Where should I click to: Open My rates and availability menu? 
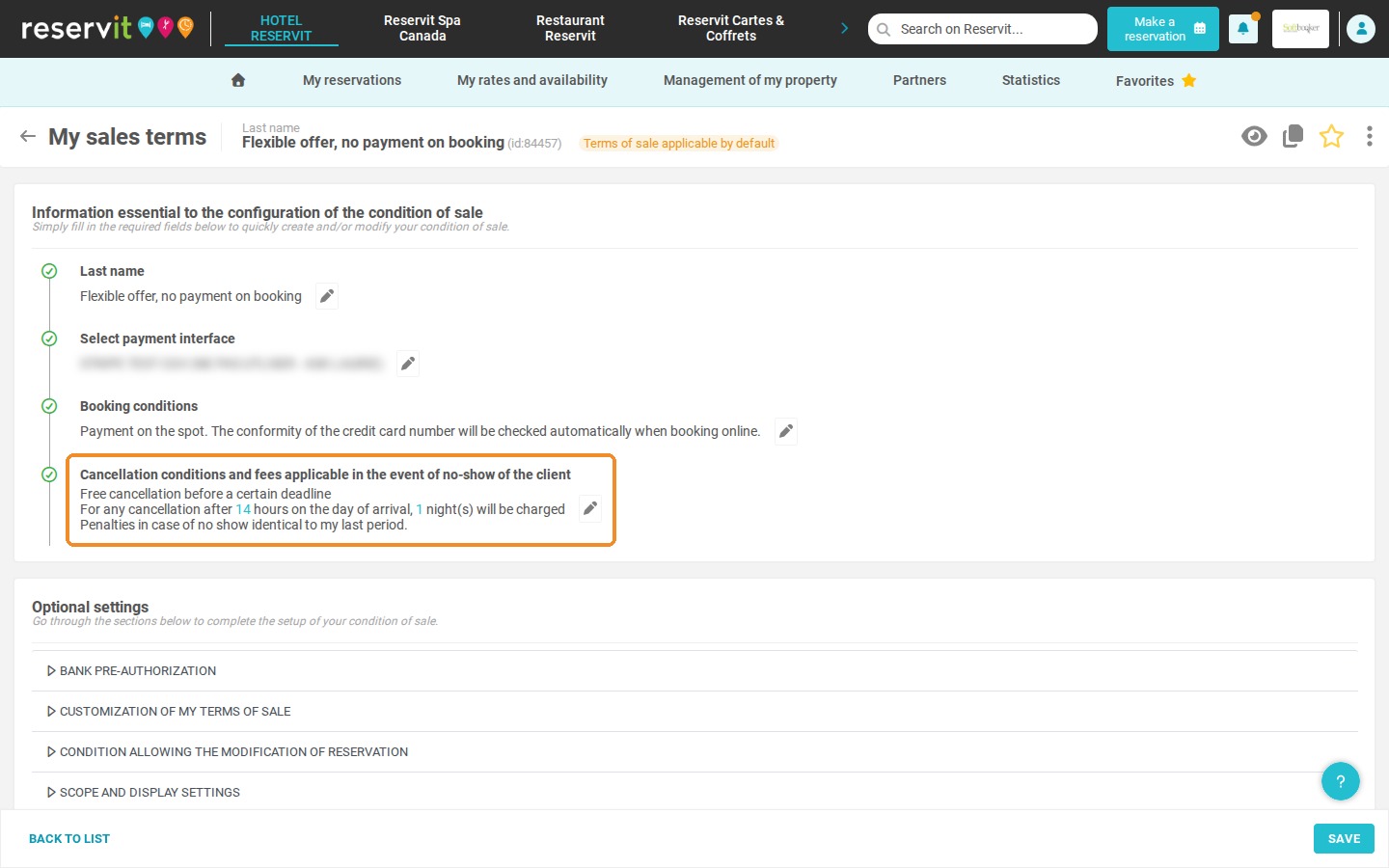pos(532,80)
